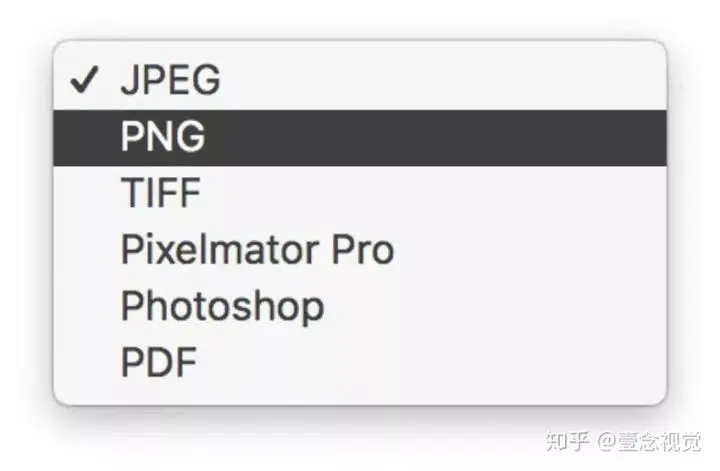This screenshot has width=720, height=471.
Task: Pick Pixelmator Pro as export format
Action: [x=360, y=249]
